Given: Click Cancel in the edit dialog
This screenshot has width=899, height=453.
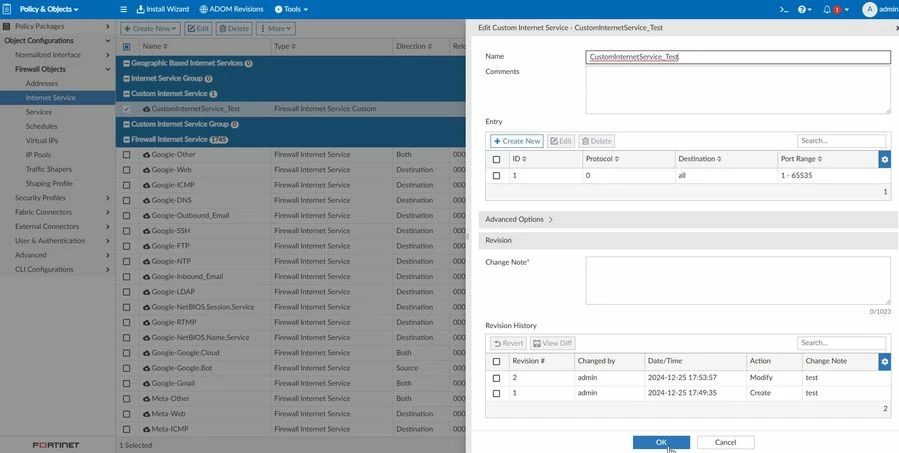Looking at the screenshot, I should pos(725,442).
